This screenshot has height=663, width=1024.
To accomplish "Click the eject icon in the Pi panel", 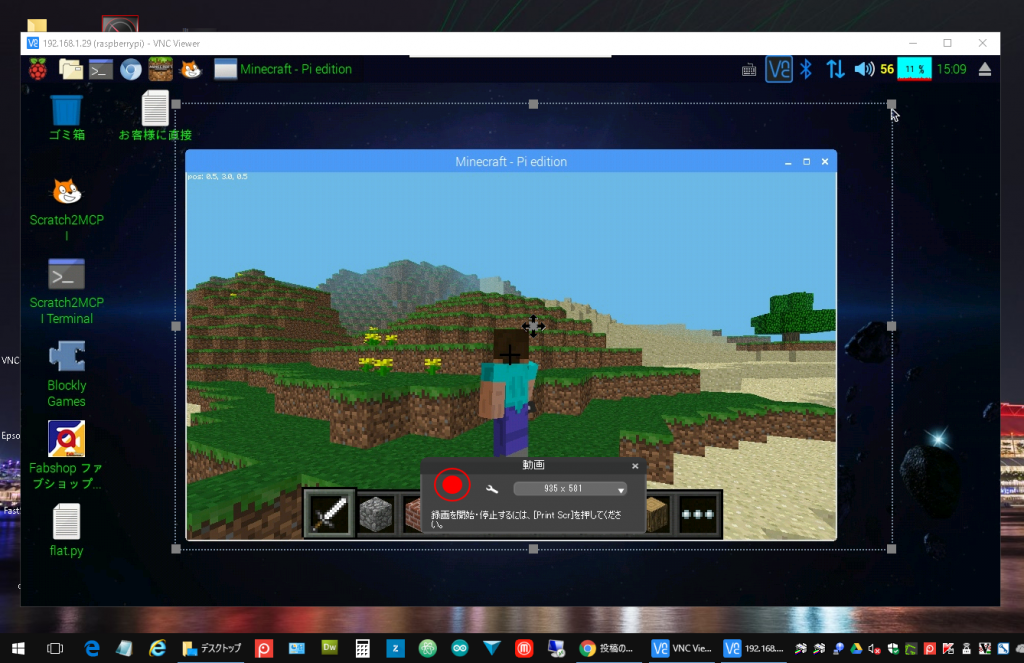I will [985, 69].
